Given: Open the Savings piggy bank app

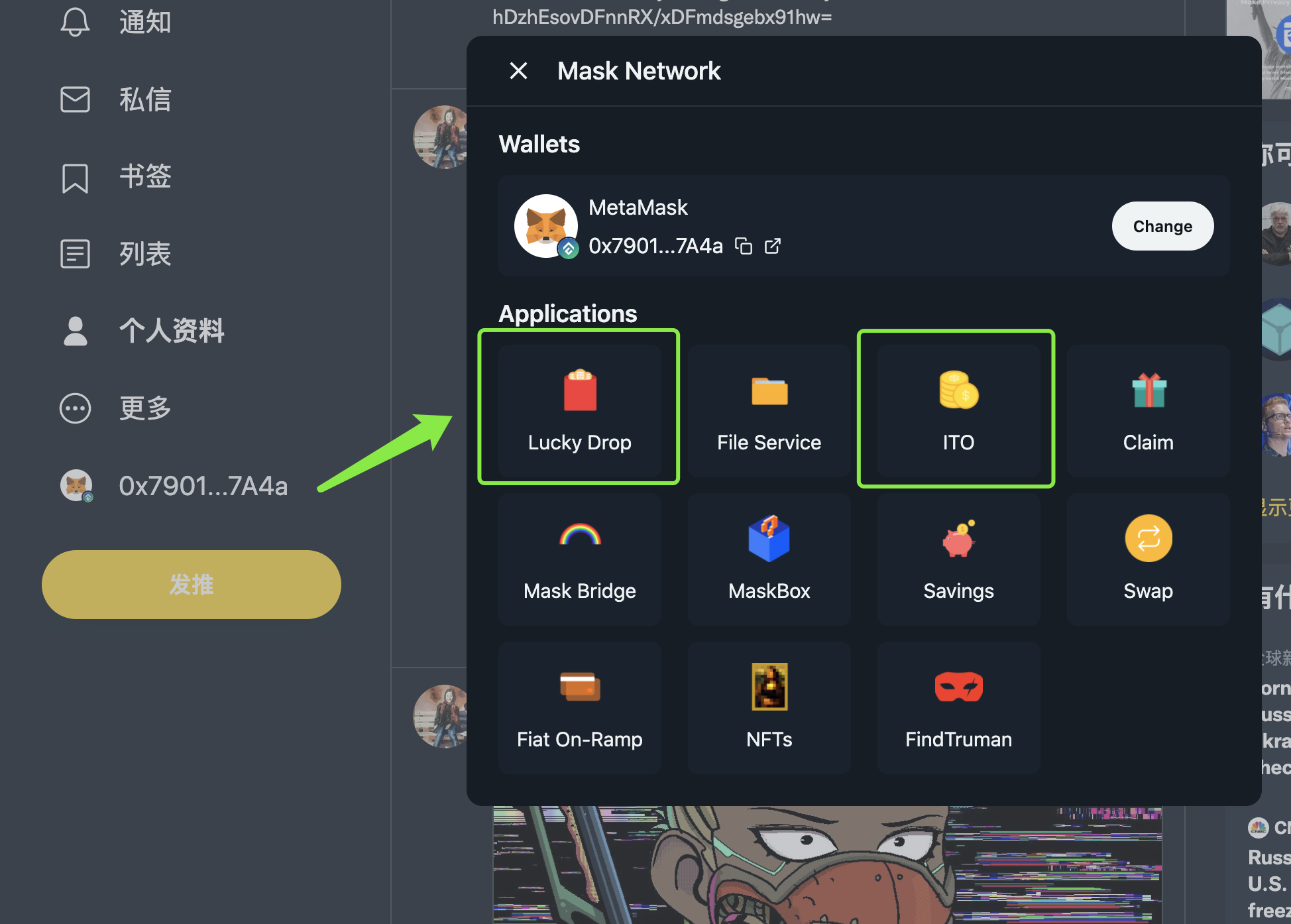Looking at the screenshot, I should [958, 559].
